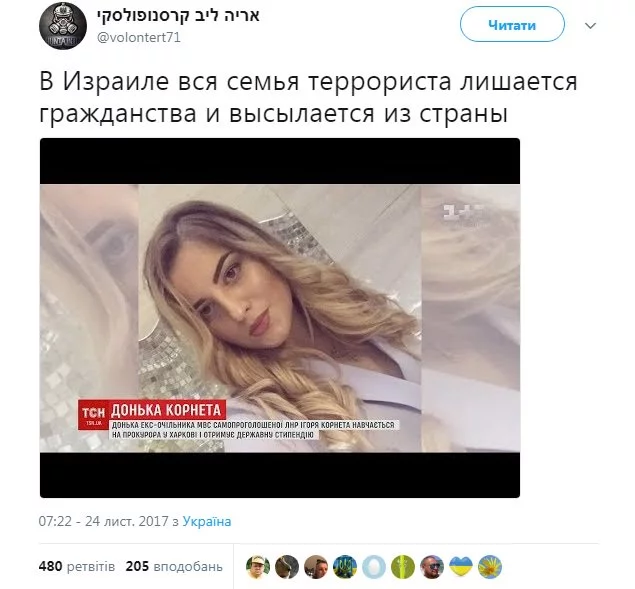635x589 pixels.
Task: Expand the tweet options chevron
Action: tap(590, 26)
